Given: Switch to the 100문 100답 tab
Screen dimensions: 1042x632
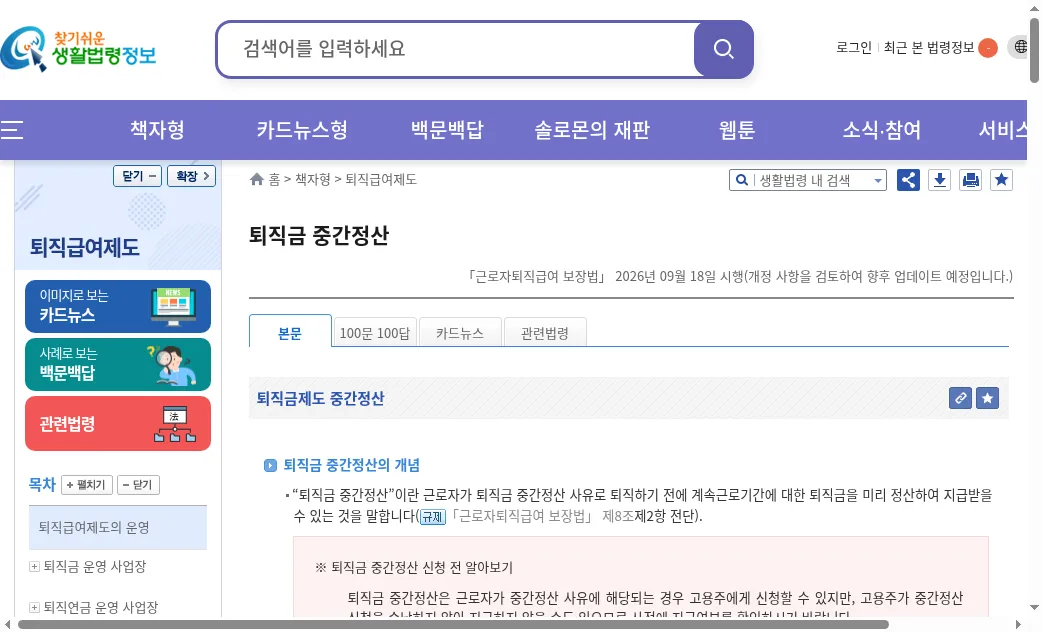Looking at the screenshot, I should click(x=375, y=332).
